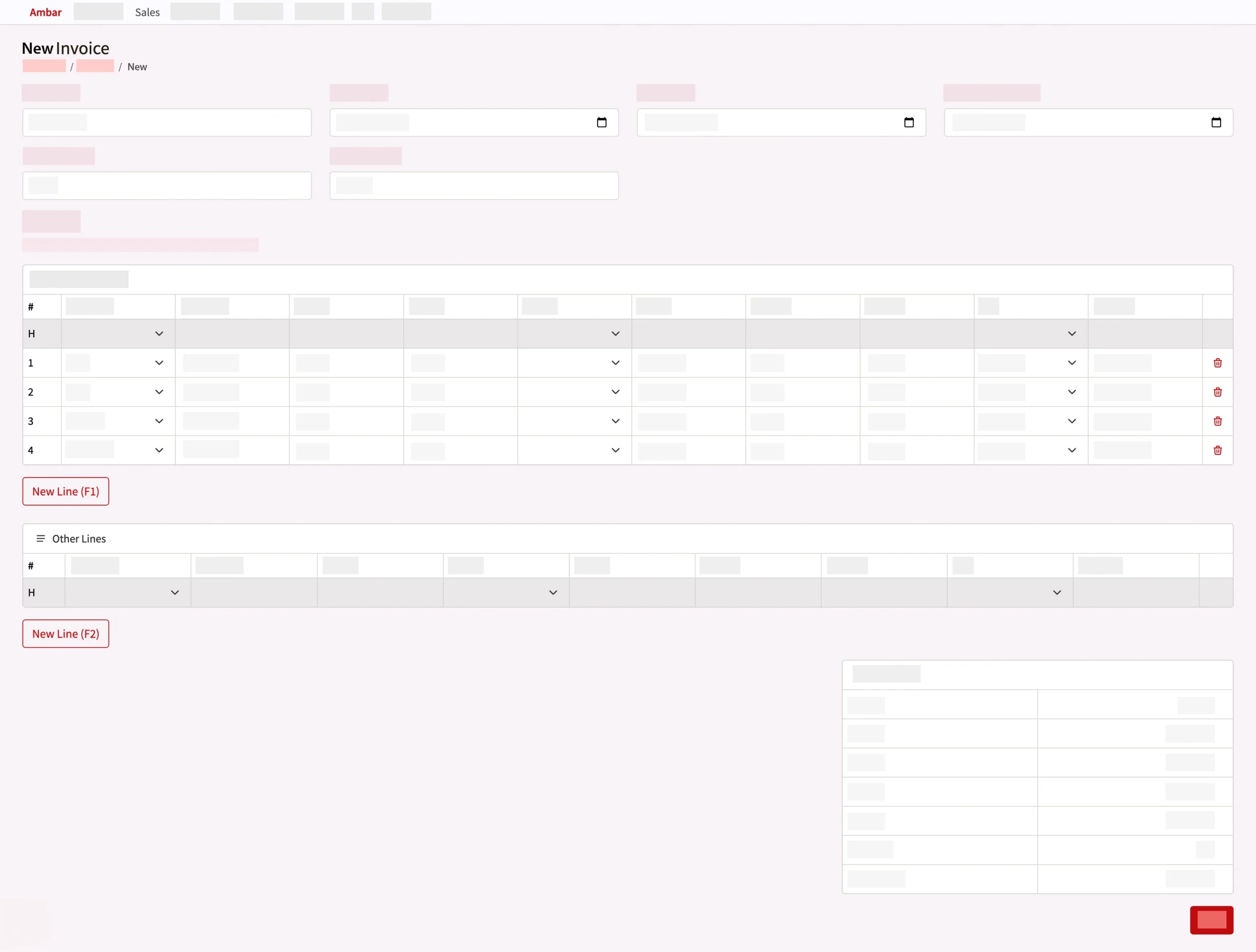Open calendar picker in second top field
The height and width of the screenshot is (952, 1256).
tap(602, 123)
